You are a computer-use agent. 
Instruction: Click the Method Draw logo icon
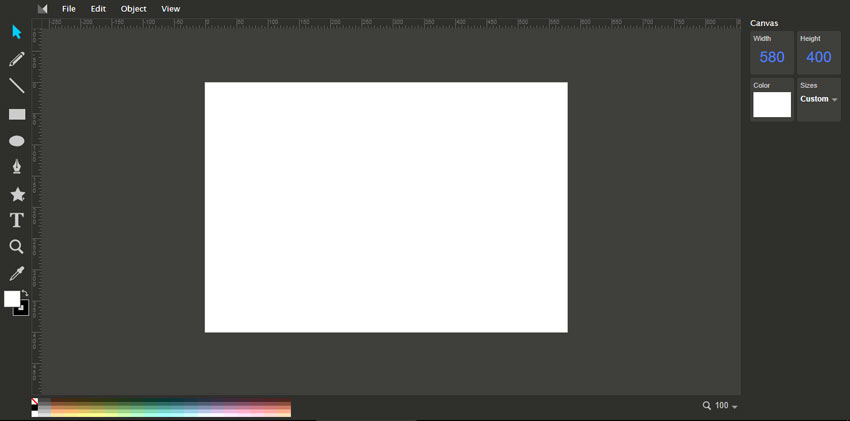coord(42,9)
